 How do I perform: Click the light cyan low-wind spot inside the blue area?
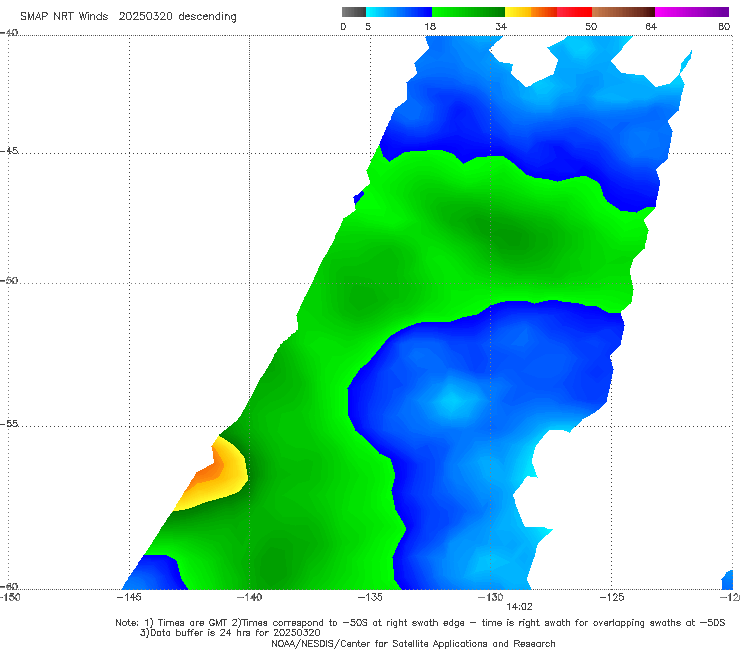pos(451,400)
